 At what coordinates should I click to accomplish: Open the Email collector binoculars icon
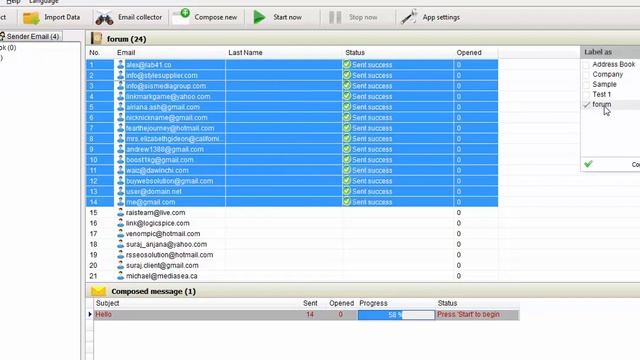coord(104,18)
